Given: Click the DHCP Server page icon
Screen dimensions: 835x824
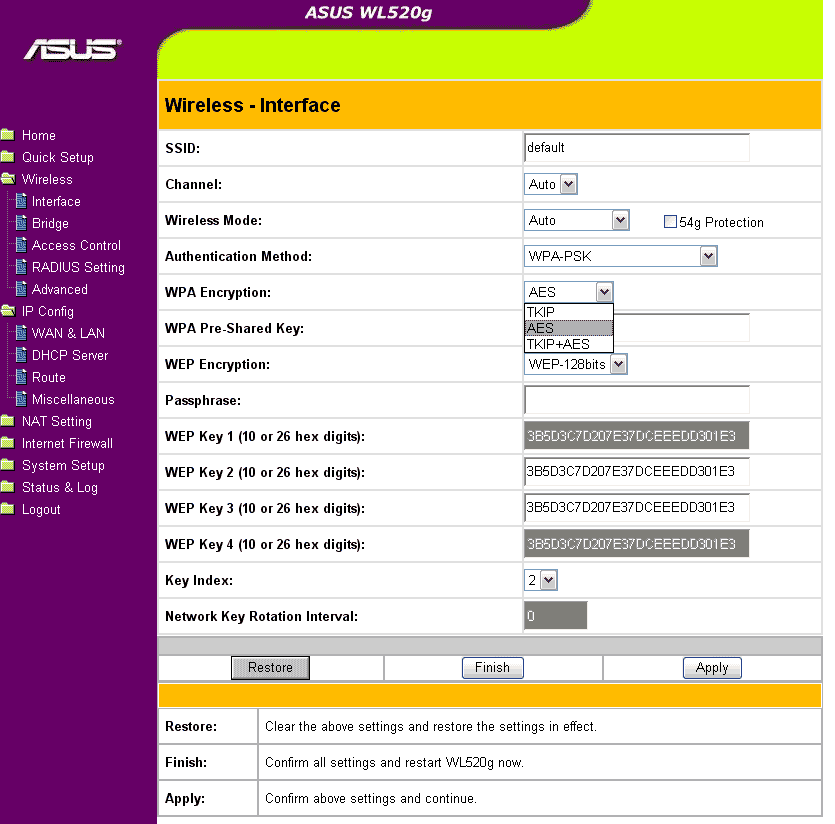Looking at the screenshot, I should pyautogui.click(x=21, y=355).
